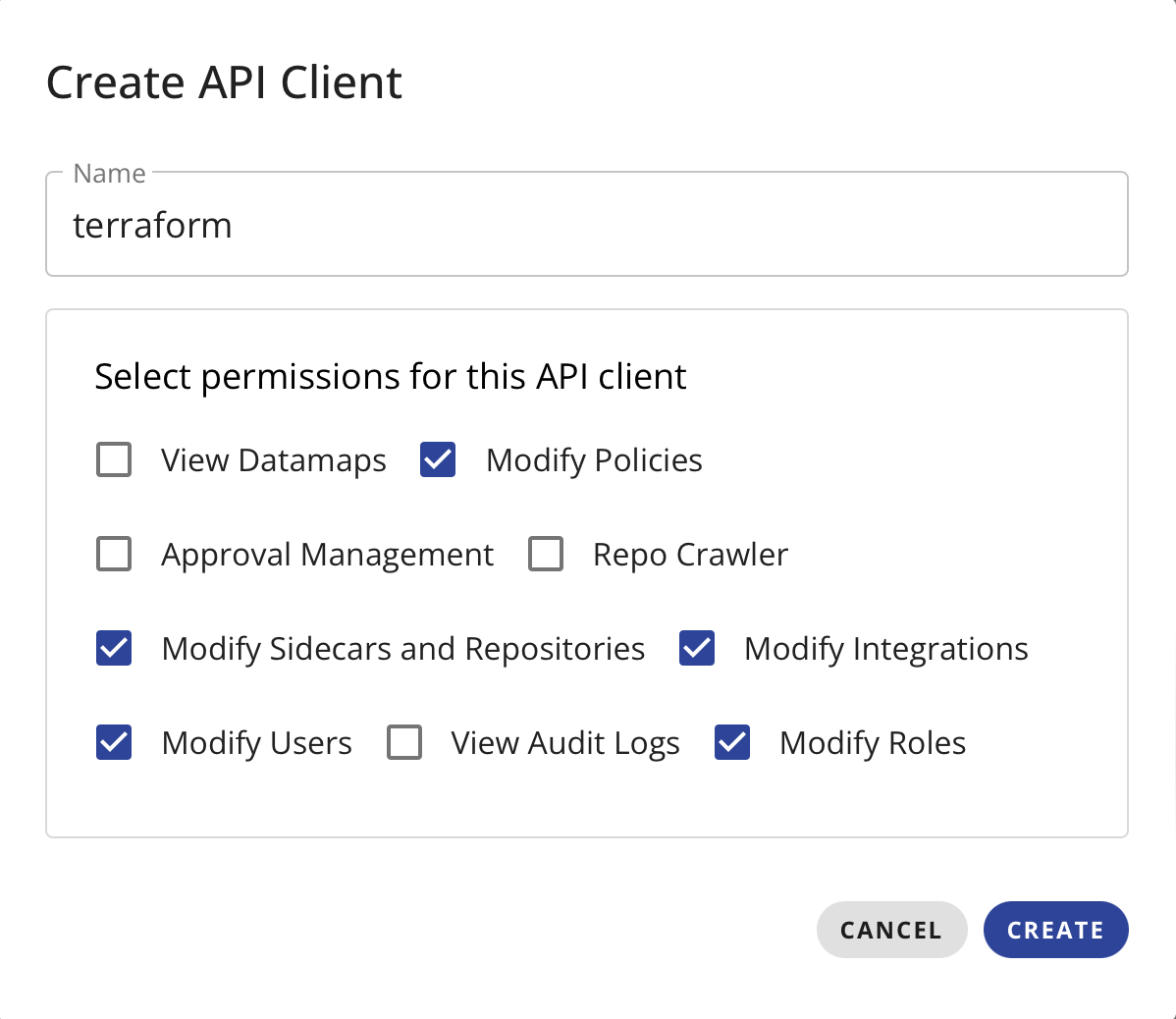
Task: Uncheck the Modify Policies checkbox
Action: pyautogui.click(x=438, y=459)
